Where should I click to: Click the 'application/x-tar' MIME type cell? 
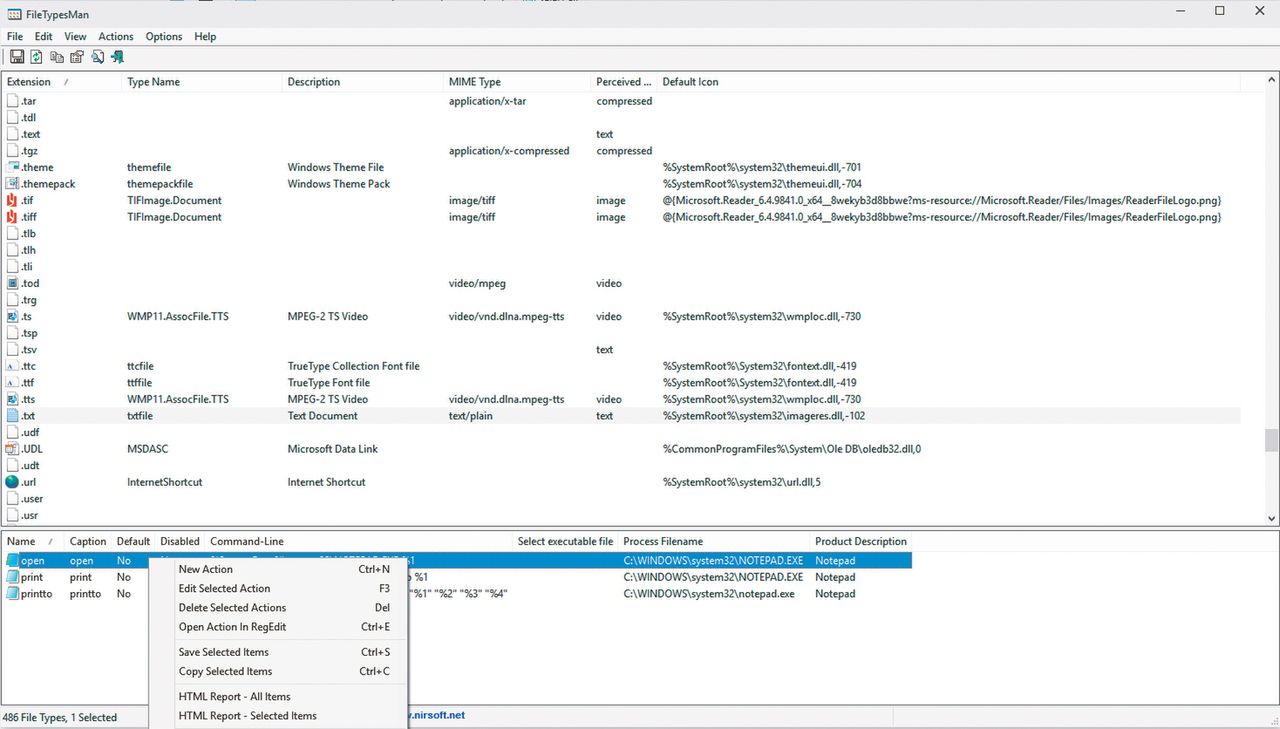485,101
